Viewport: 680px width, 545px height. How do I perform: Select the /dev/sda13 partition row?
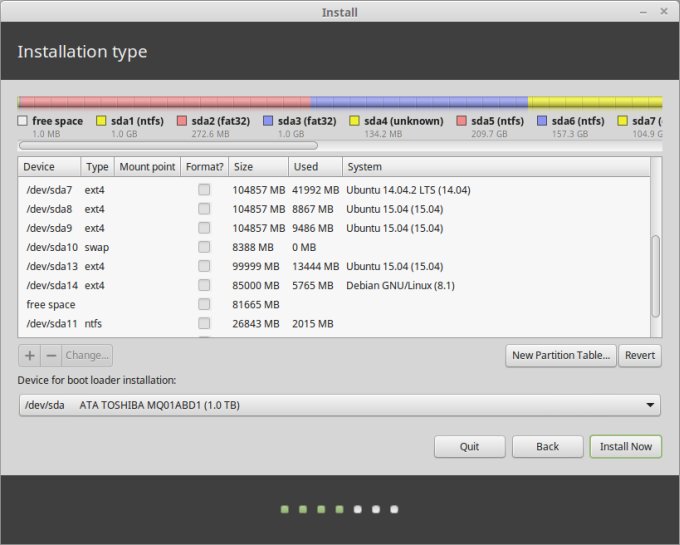(x=334, y=266)
